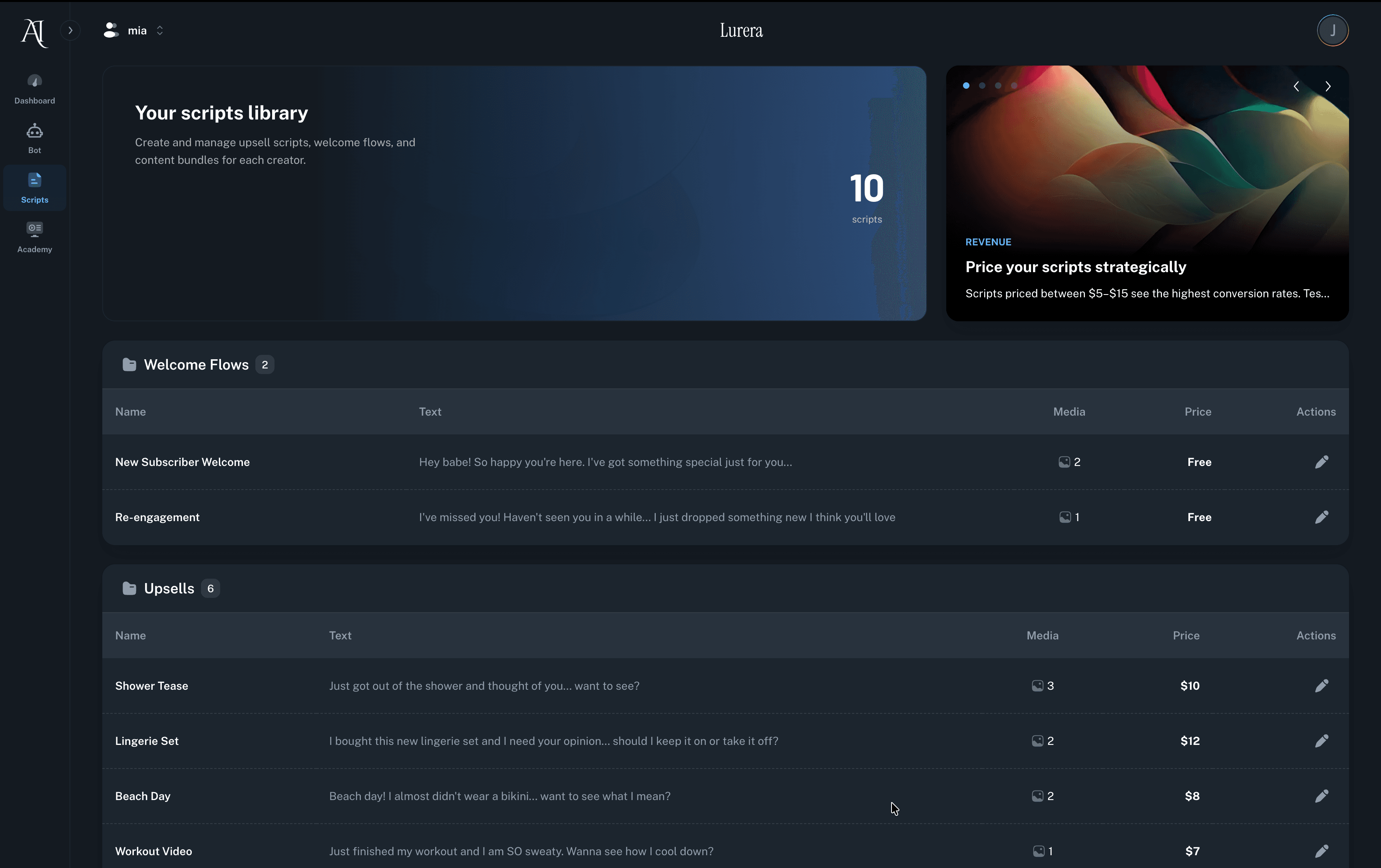Edit New Subscriber Welcome with the pencil icon
The image size is (1381, 868).
point(1321,461)
